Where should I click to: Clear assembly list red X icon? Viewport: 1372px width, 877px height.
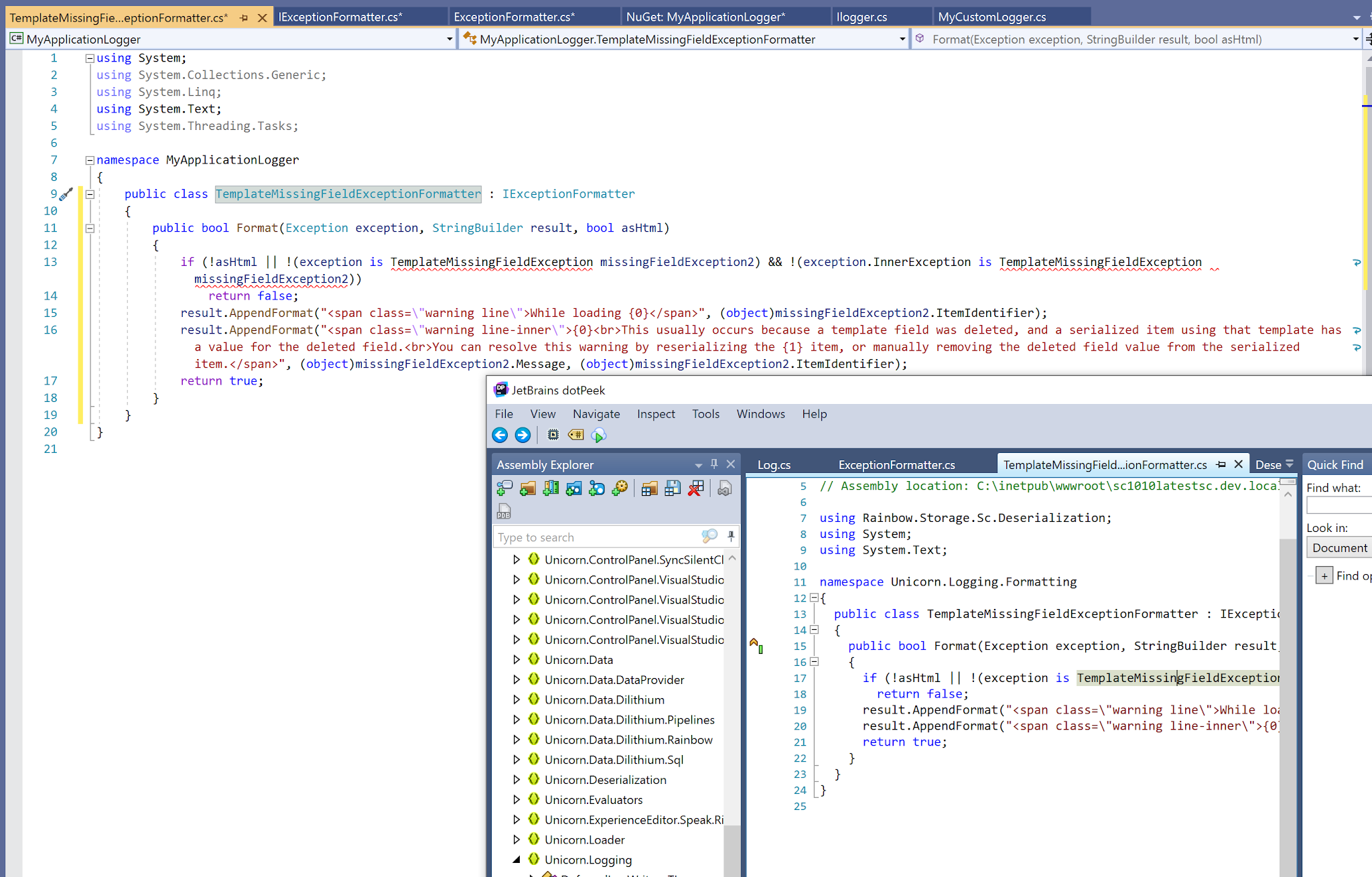click(x=695, y=488)
